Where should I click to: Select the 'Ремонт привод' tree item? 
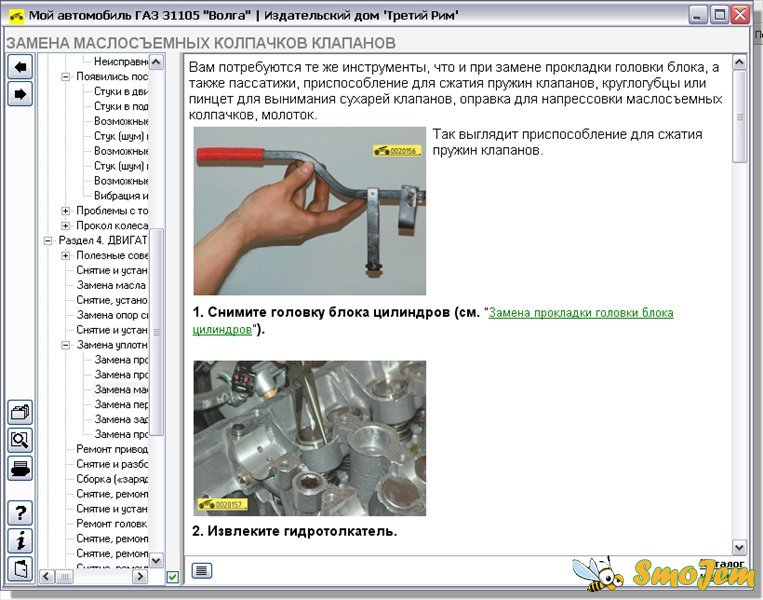point(112,449)
